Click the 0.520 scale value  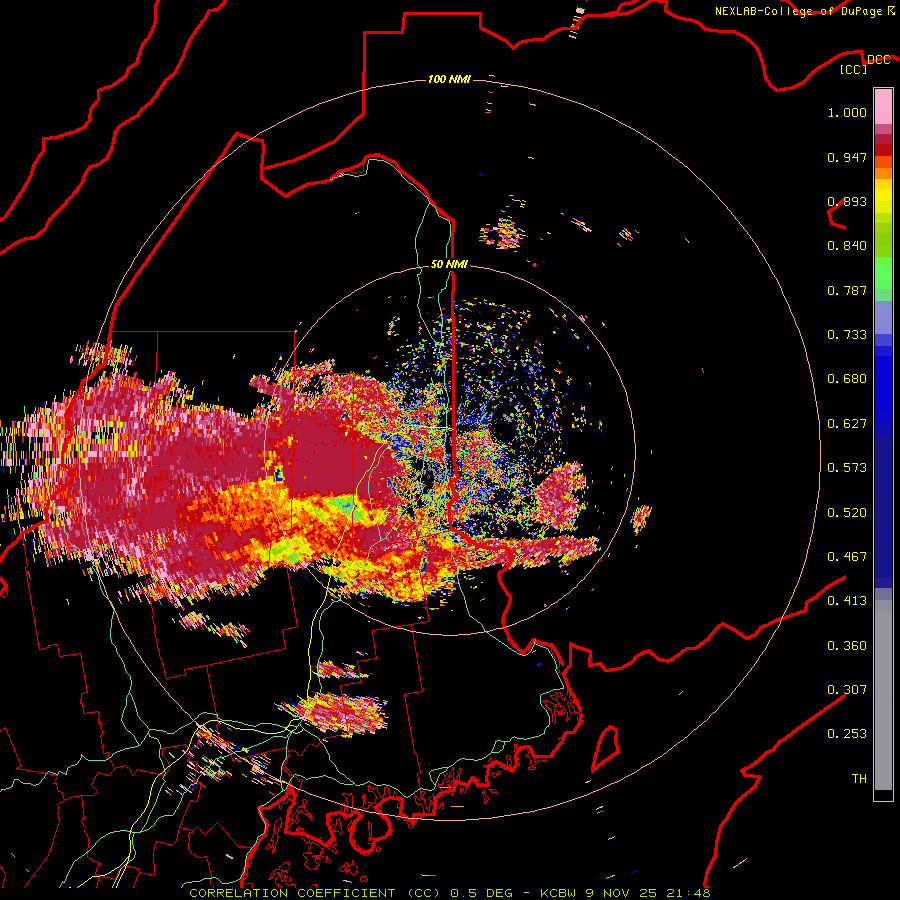point(847,513)
